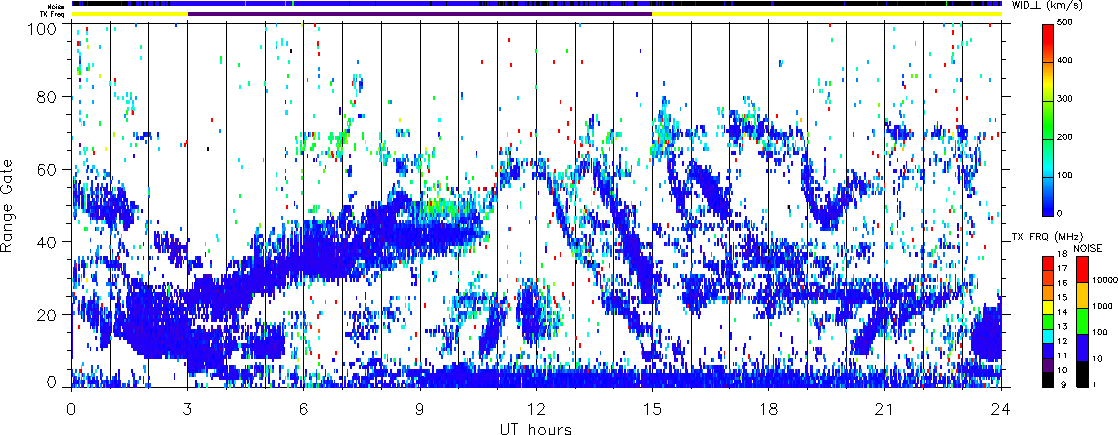Pick the cyan segment of the TX FRQ colorbar
The width and height of the screenshot is (1118, 435).
[1048, 337]
